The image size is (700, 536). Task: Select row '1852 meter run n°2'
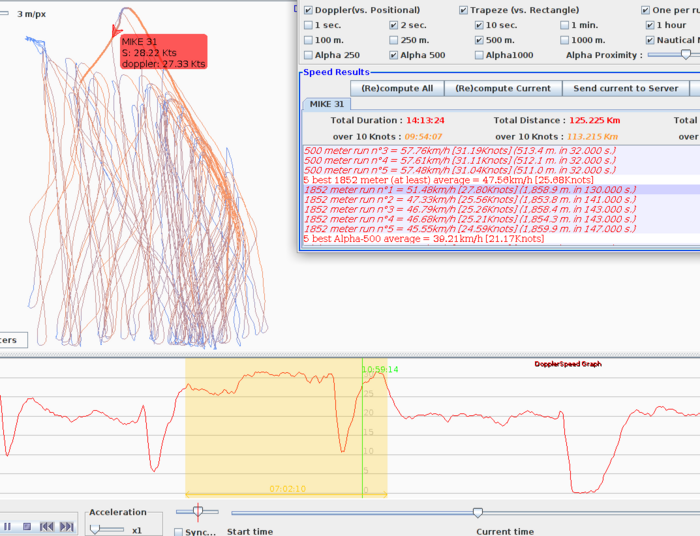(501, 199)
